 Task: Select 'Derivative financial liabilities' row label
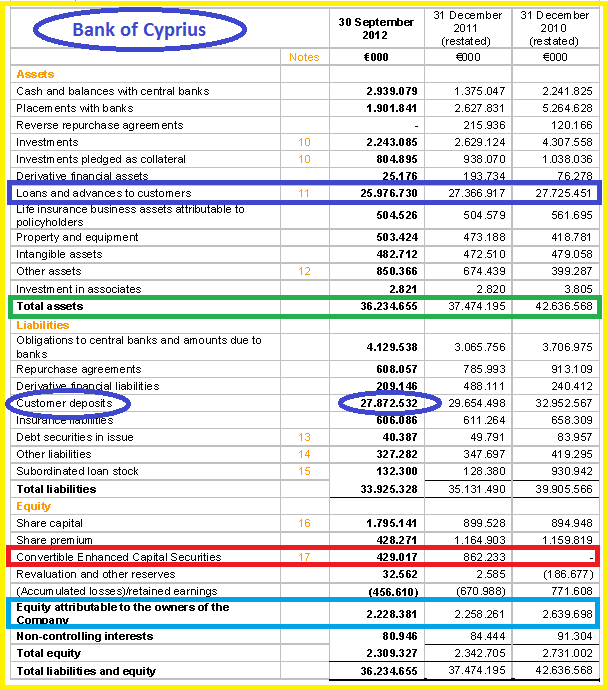pos(88,386)
